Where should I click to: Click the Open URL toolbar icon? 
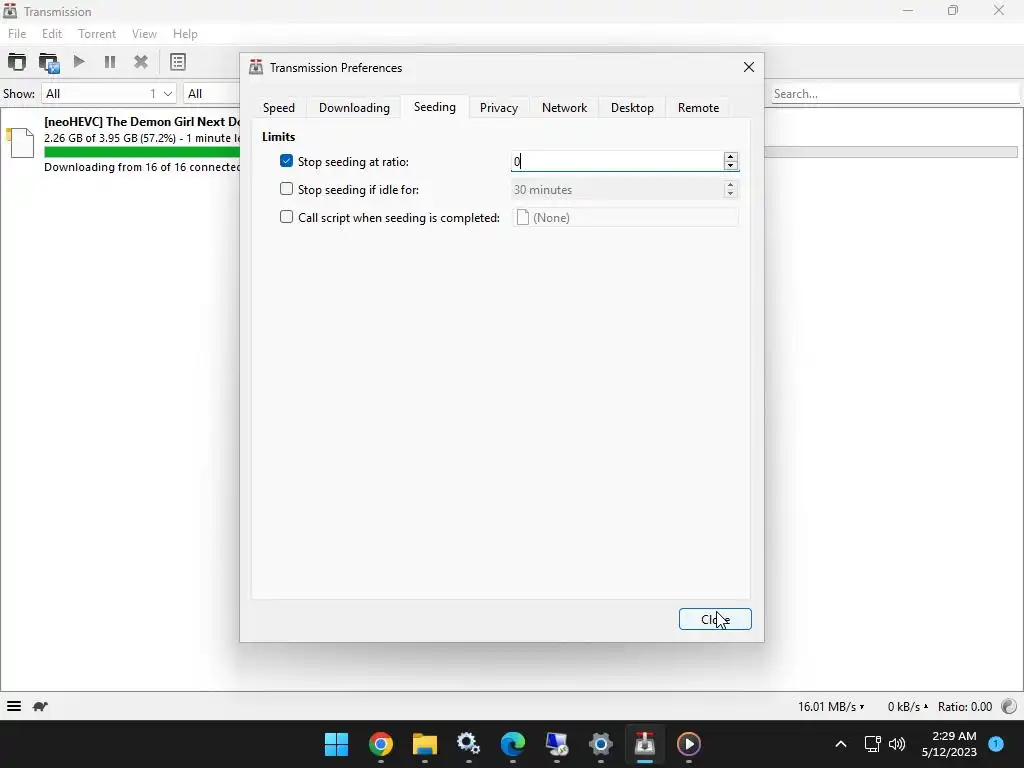(49, 62)
